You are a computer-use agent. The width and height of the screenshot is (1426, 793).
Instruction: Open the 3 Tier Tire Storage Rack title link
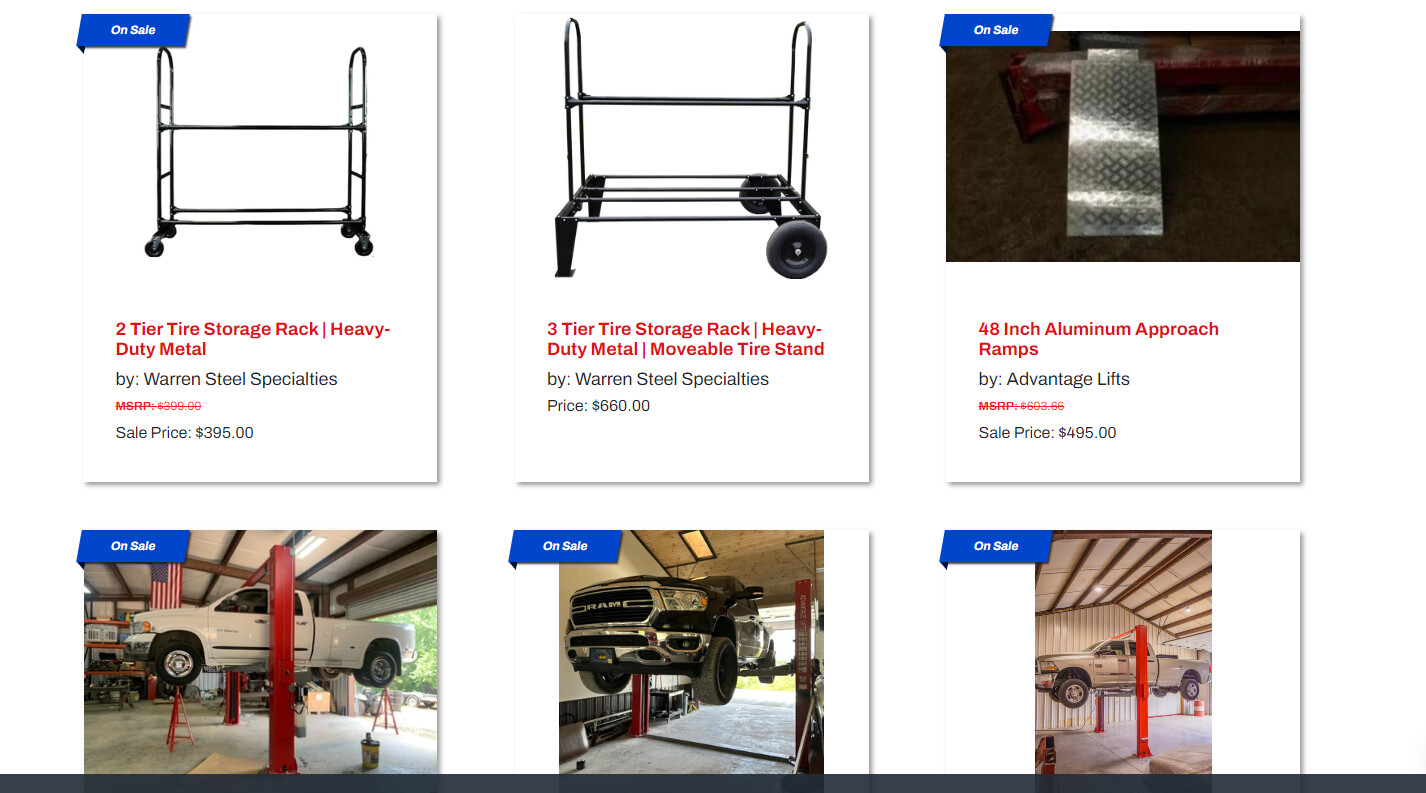686,339
